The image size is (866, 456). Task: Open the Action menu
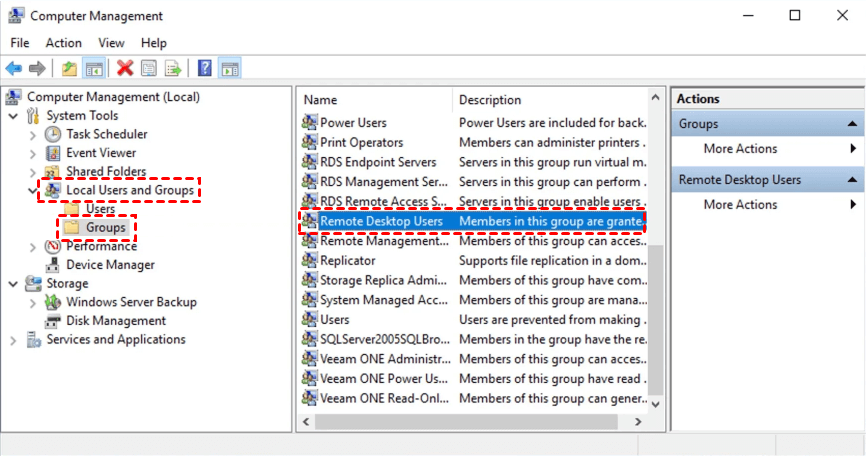[x=63, y=43]
